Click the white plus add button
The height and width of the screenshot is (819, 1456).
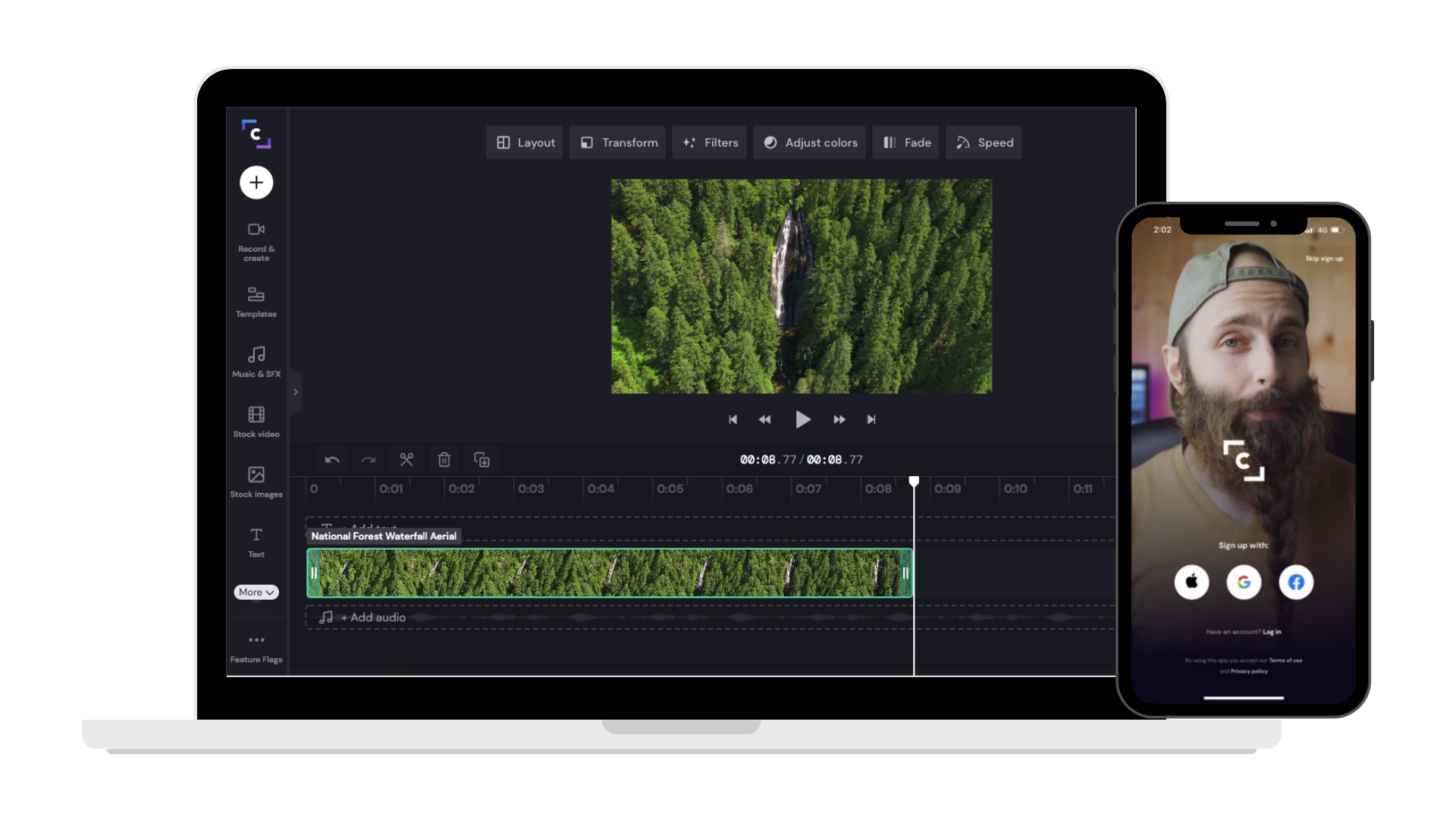pos(256,183)
